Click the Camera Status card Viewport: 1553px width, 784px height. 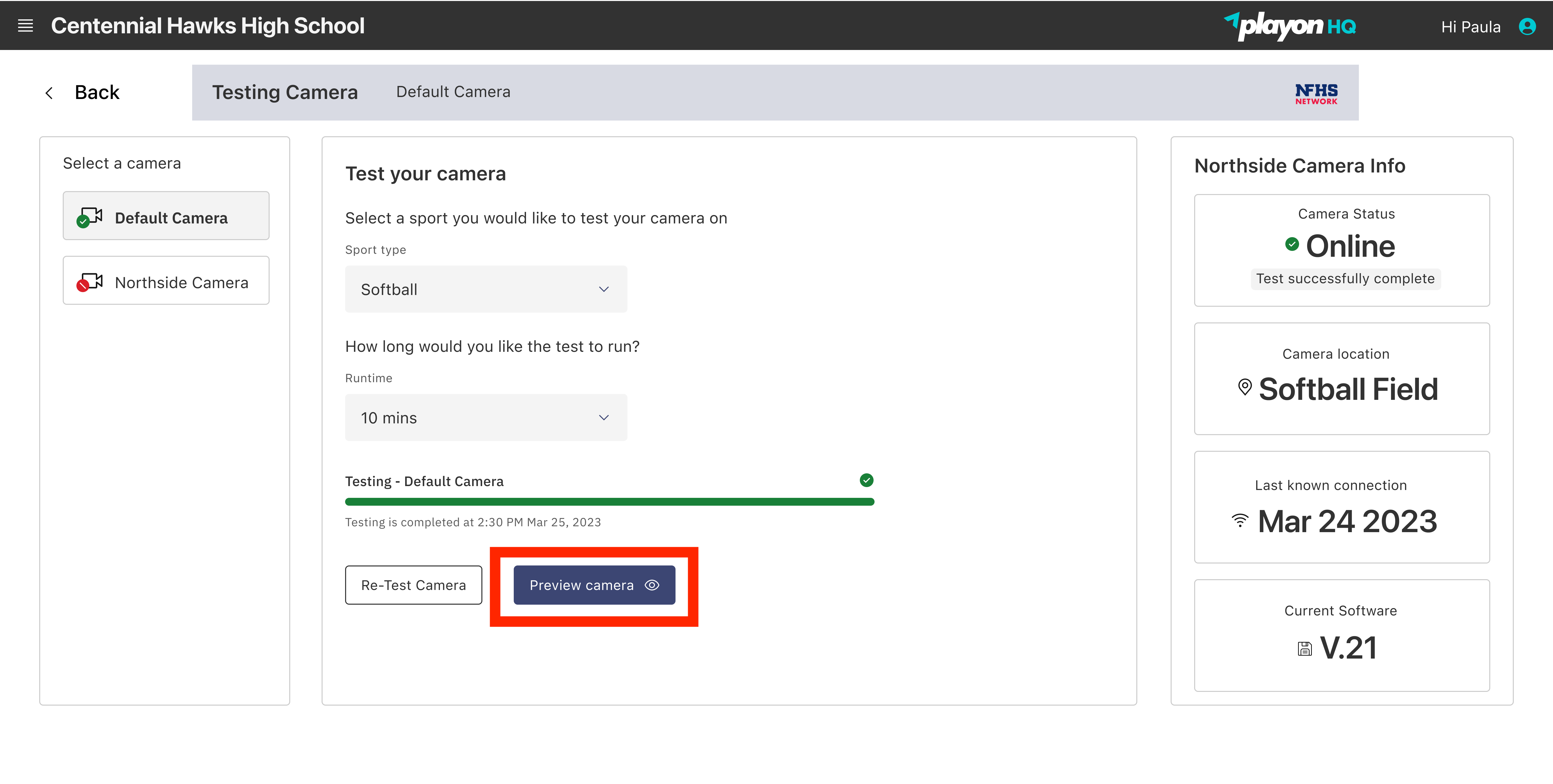(x=1342, y=250)
